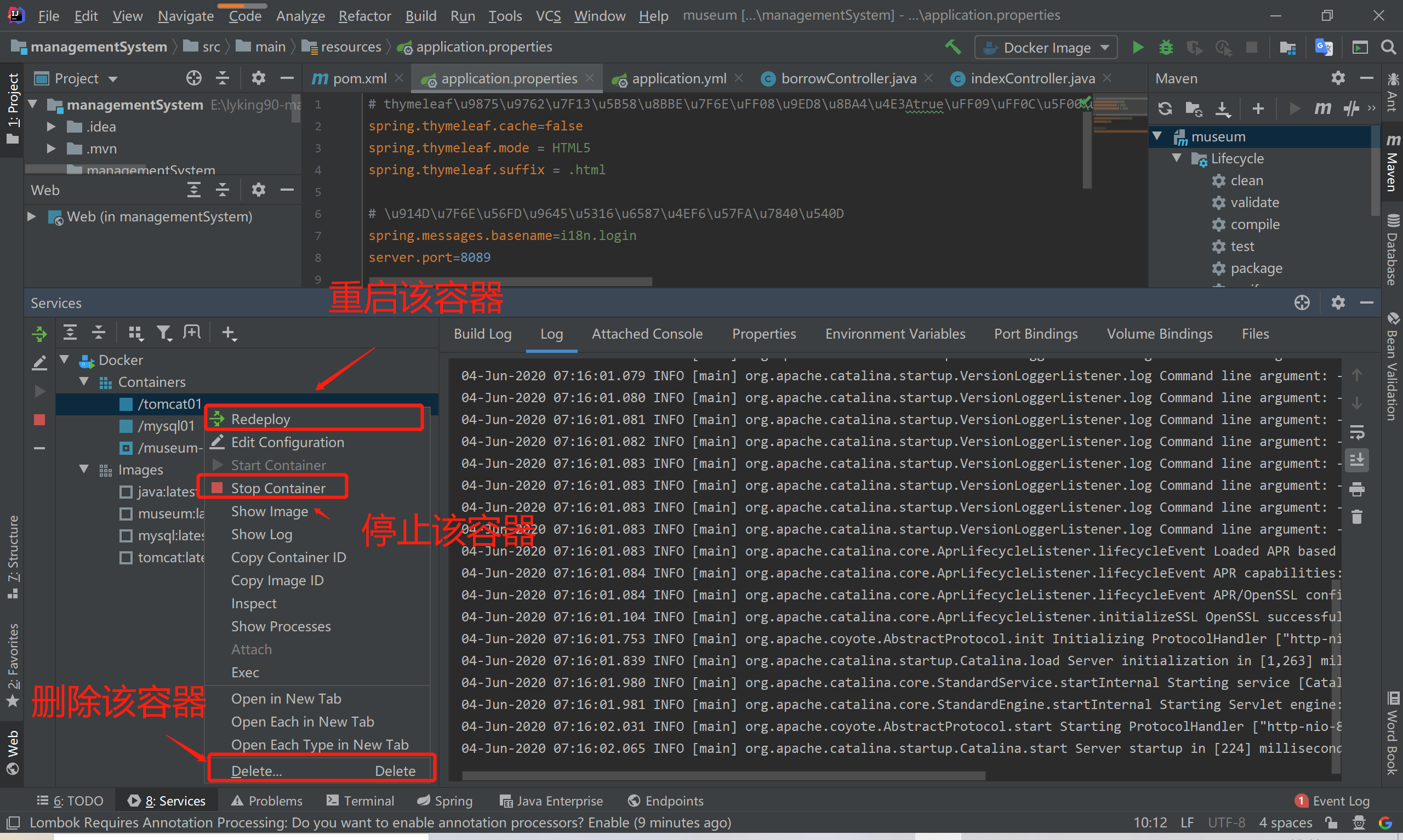Open Maven panel settings gear
The height and width of the screenshot is (840, 1403).
(1338, 78)
